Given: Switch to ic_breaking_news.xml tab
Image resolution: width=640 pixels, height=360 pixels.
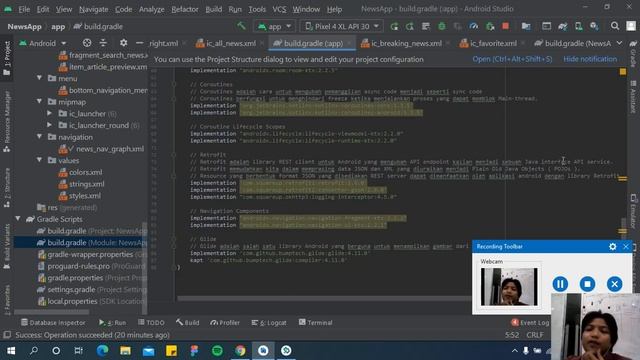Looking at the screenshot, I should click(x=406, y=43).
